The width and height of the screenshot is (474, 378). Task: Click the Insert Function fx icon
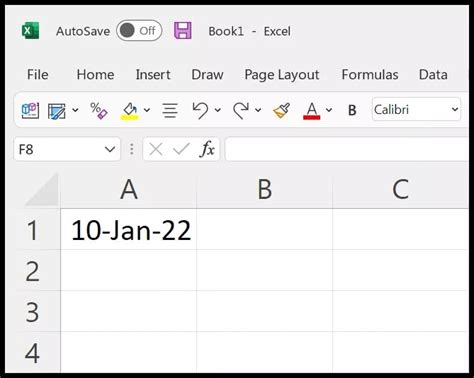pos(207,149)
